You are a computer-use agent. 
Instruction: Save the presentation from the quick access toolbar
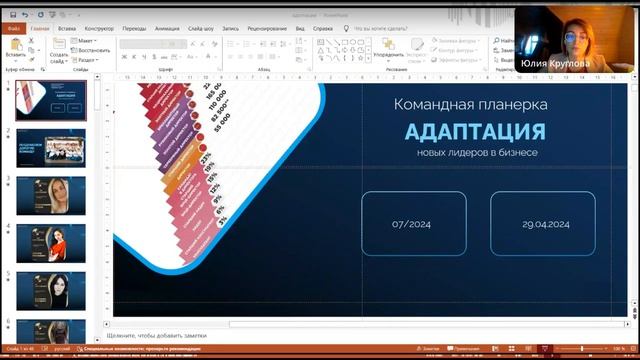13,15
